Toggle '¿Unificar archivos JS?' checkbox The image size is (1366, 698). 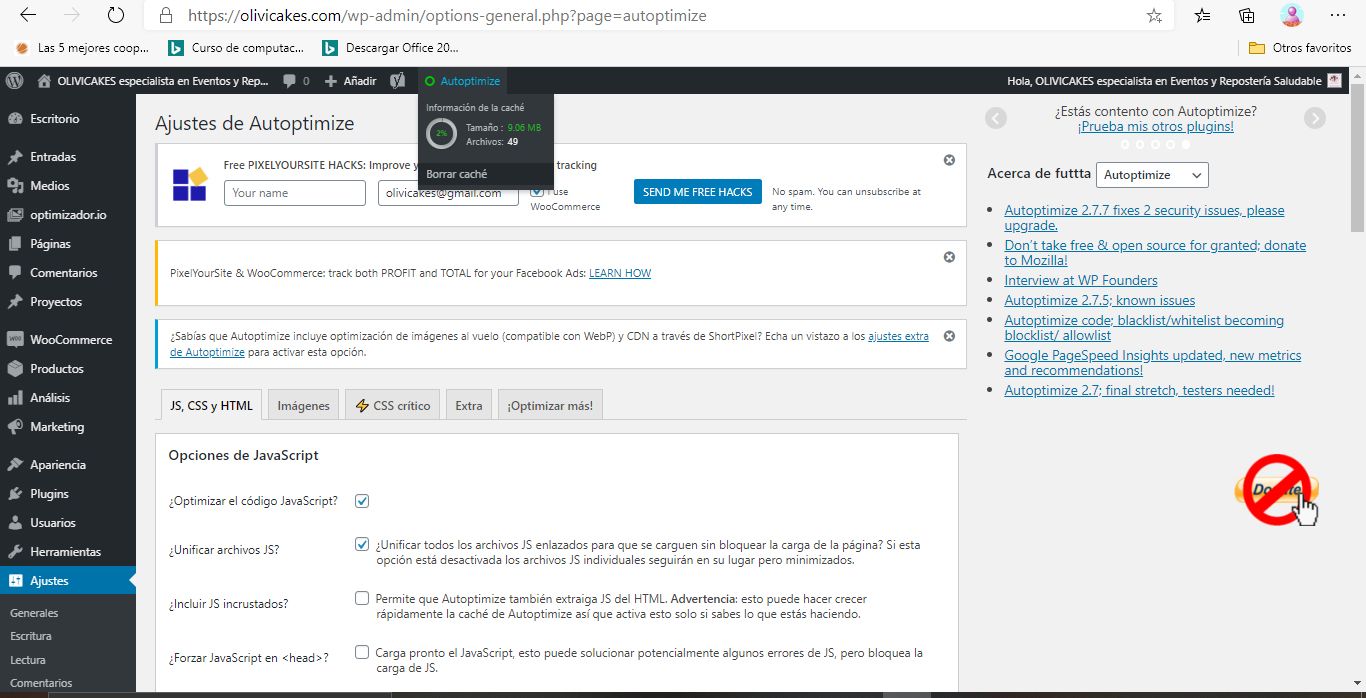(x=362, y=545)
